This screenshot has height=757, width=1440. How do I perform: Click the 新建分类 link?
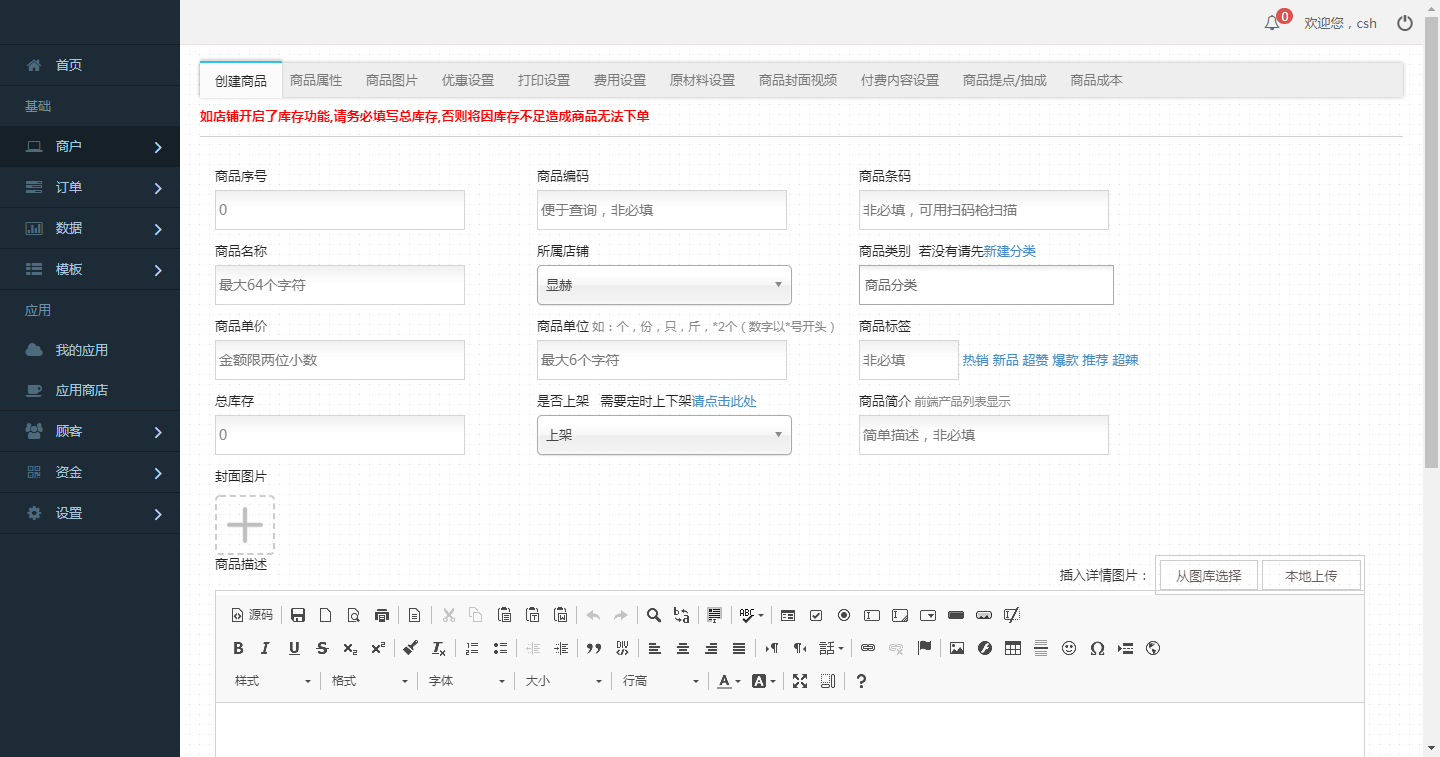pos(1009,251)
